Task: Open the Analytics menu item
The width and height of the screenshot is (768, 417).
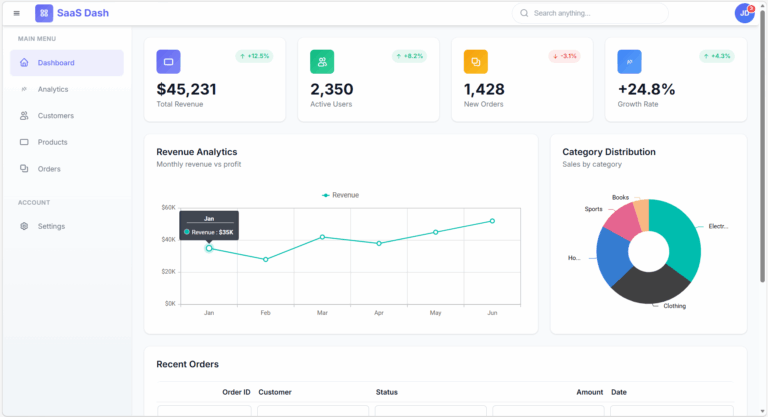Action: pyautogui.click(x=67, y=89)
